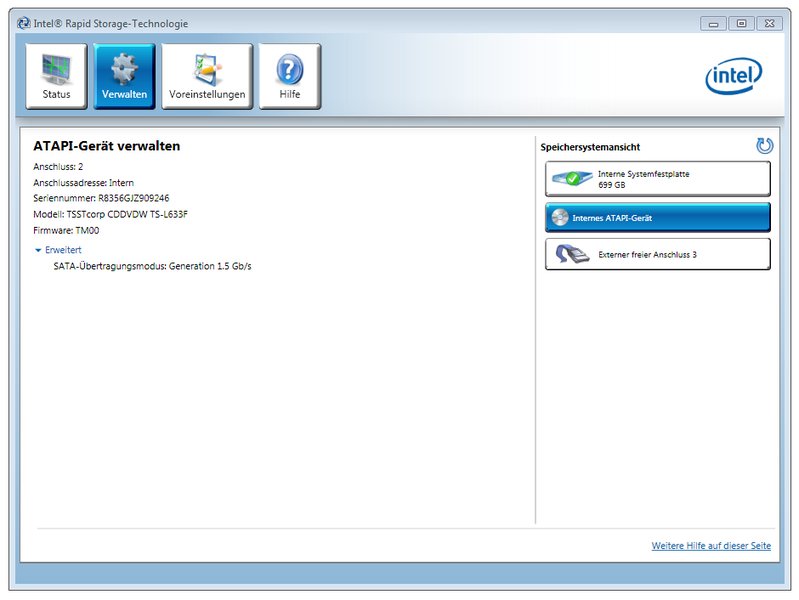
Task: Minimize the Intel Rapid Storage window
Action: click(713, 23)
